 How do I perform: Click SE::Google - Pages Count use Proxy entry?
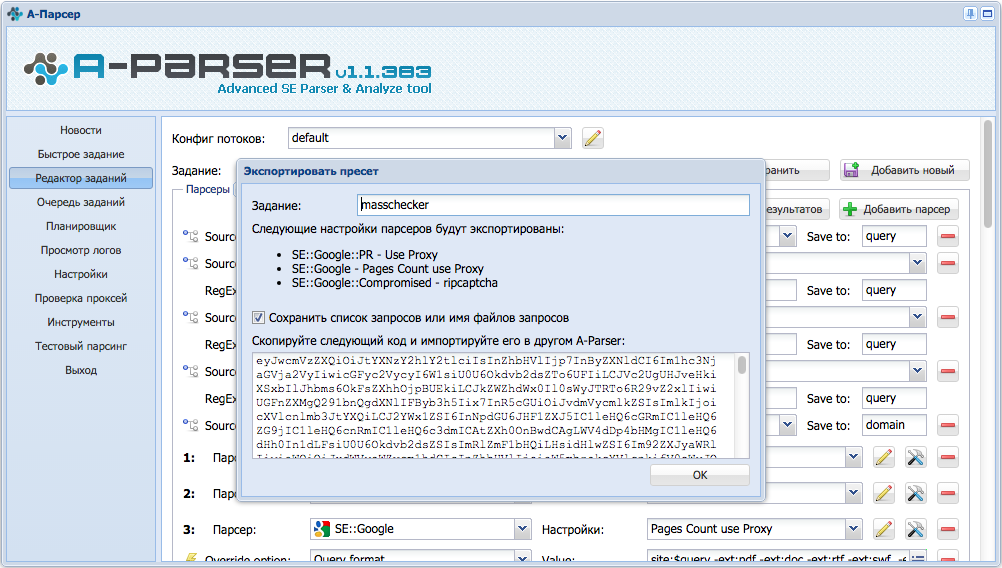point(387,269)
